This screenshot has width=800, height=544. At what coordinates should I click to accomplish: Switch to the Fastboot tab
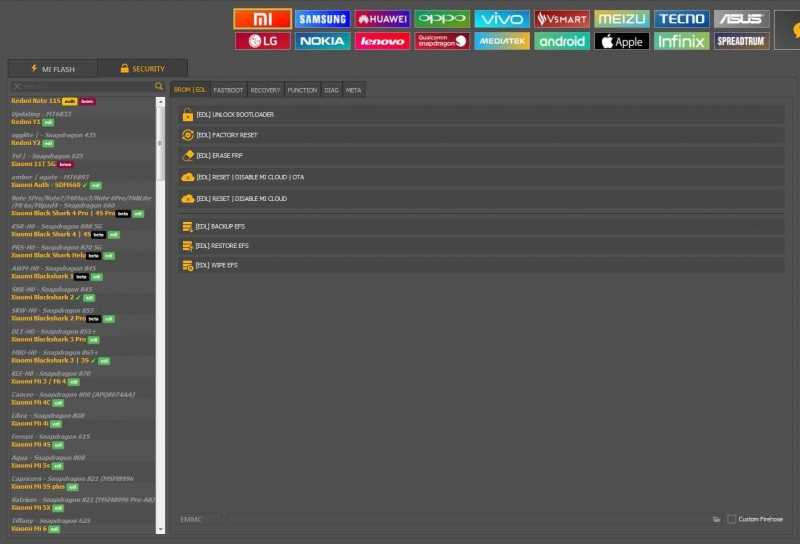coord(228,90)
